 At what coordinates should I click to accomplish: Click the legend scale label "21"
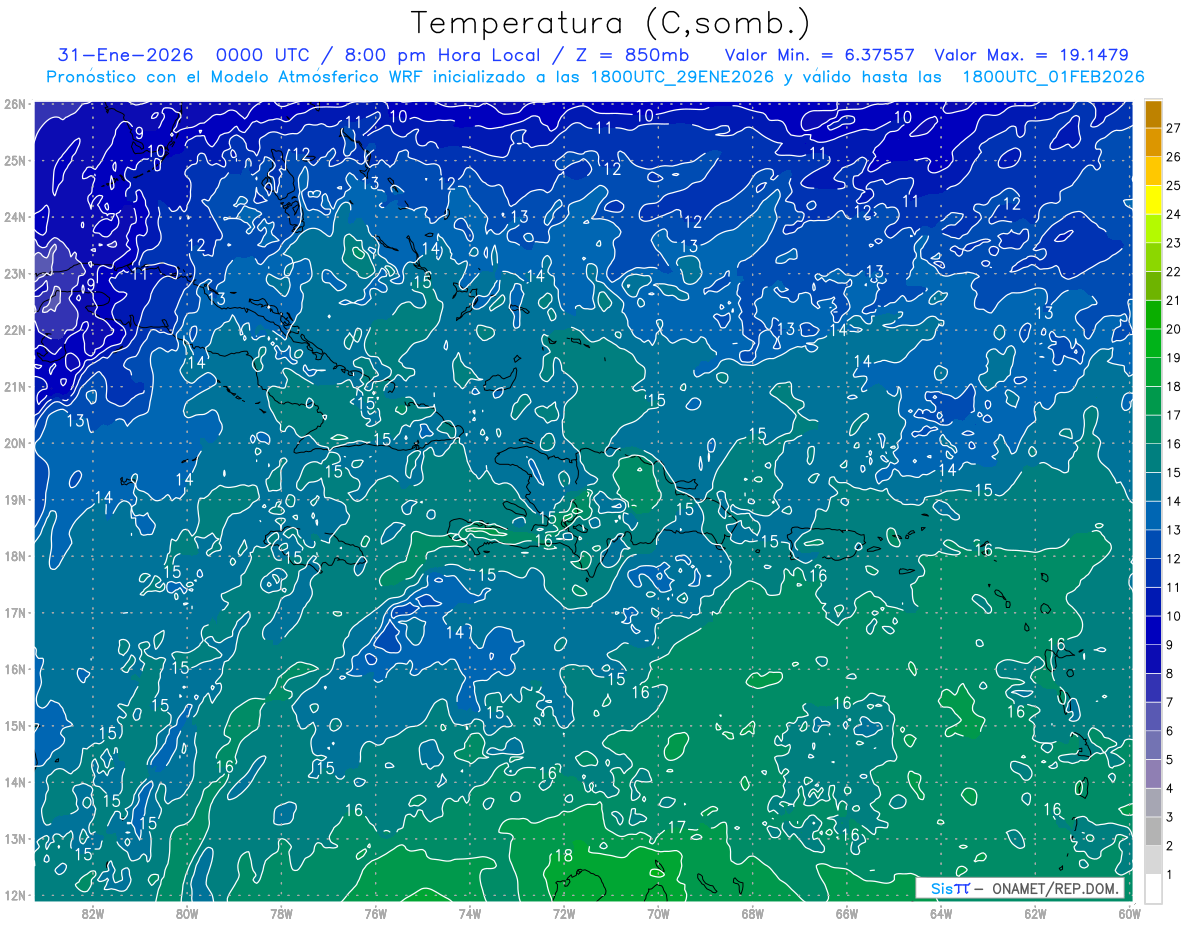pyautogui.click(x=1173, y=300)
